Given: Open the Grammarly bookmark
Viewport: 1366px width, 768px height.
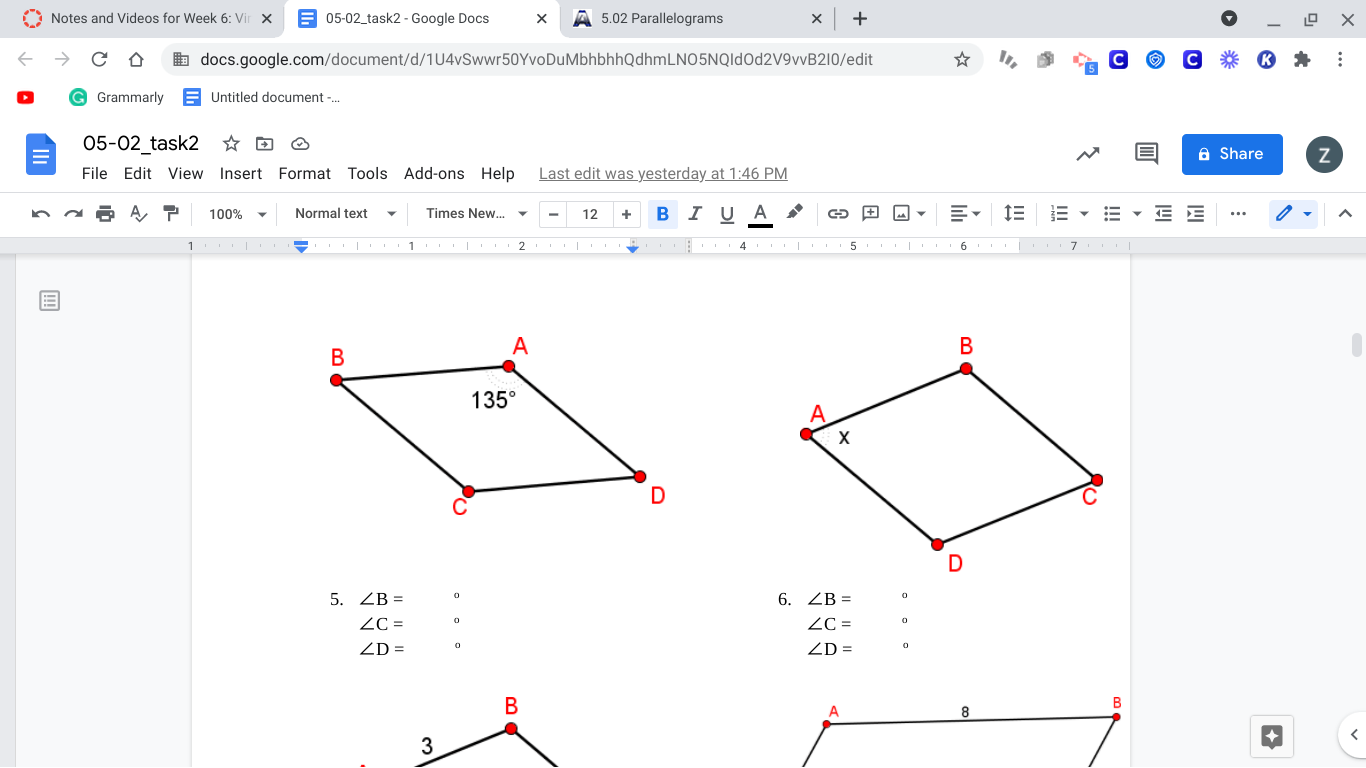Looking at the screenshot, I should point(116,97).
